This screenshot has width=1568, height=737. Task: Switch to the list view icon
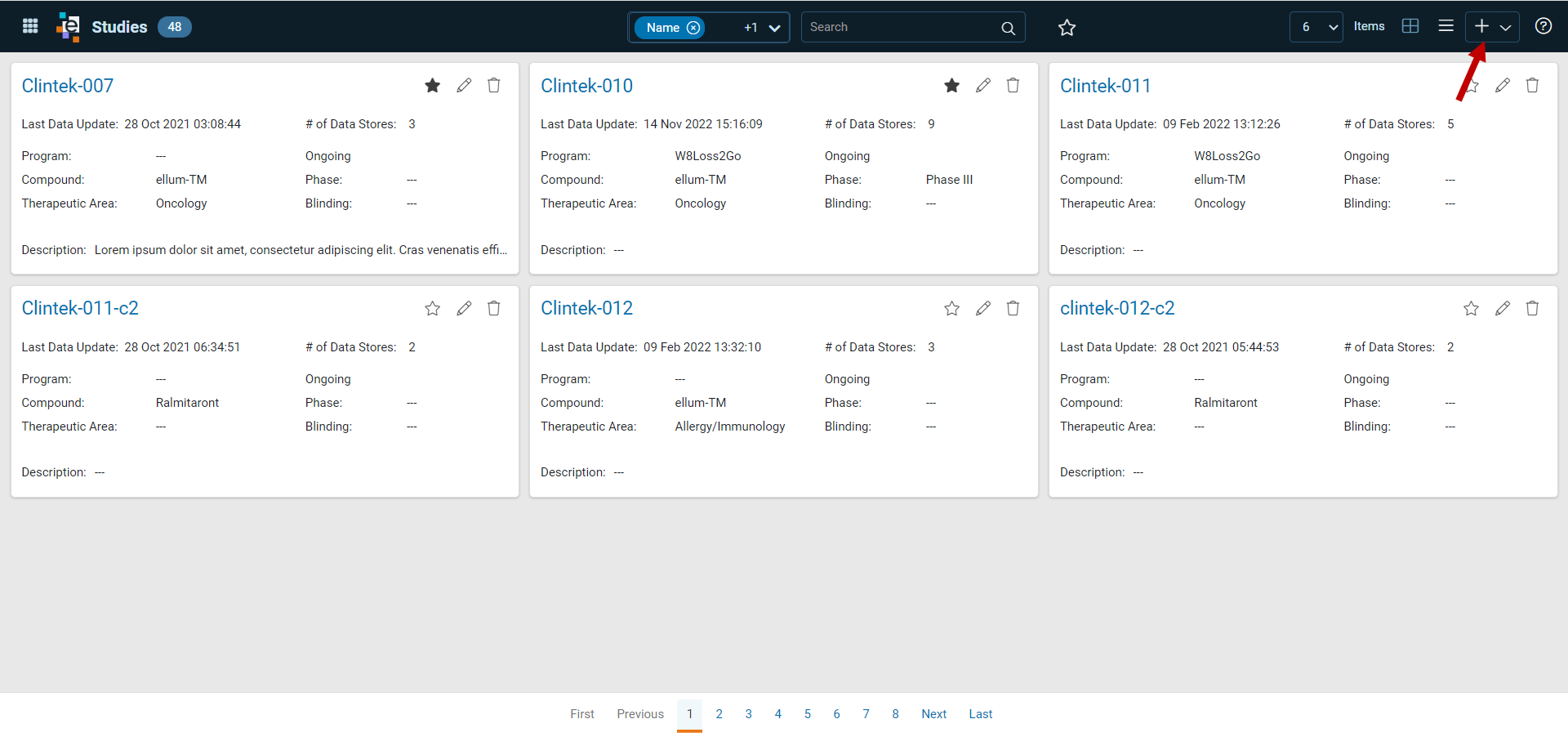tap(1445, 26)
